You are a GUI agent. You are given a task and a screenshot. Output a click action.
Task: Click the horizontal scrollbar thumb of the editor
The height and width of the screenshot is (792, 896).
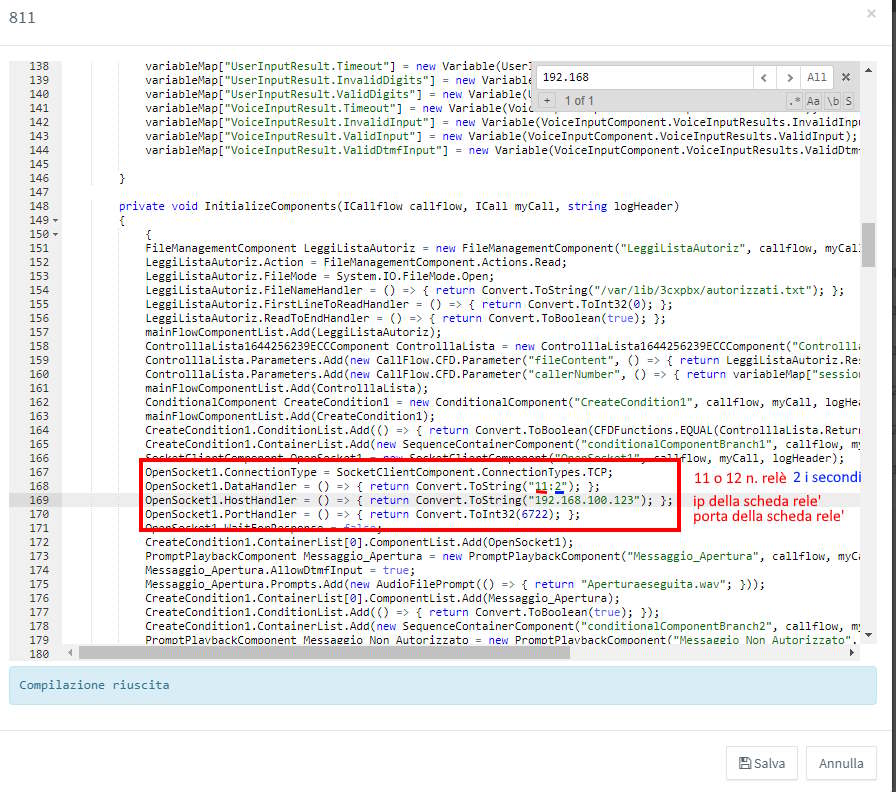(x=324, y=653)
